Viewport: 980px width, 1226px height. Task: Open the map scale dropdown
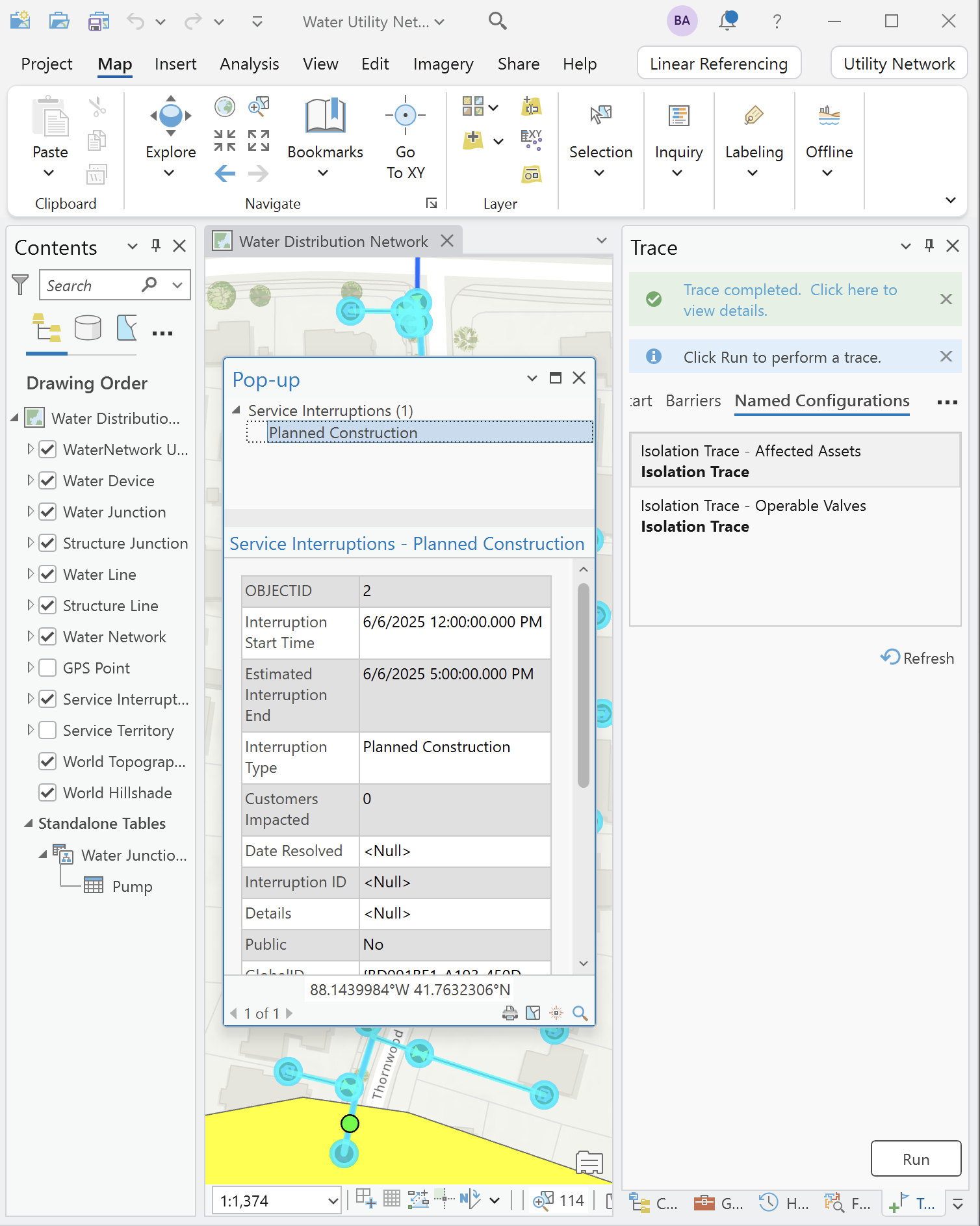333,1201
